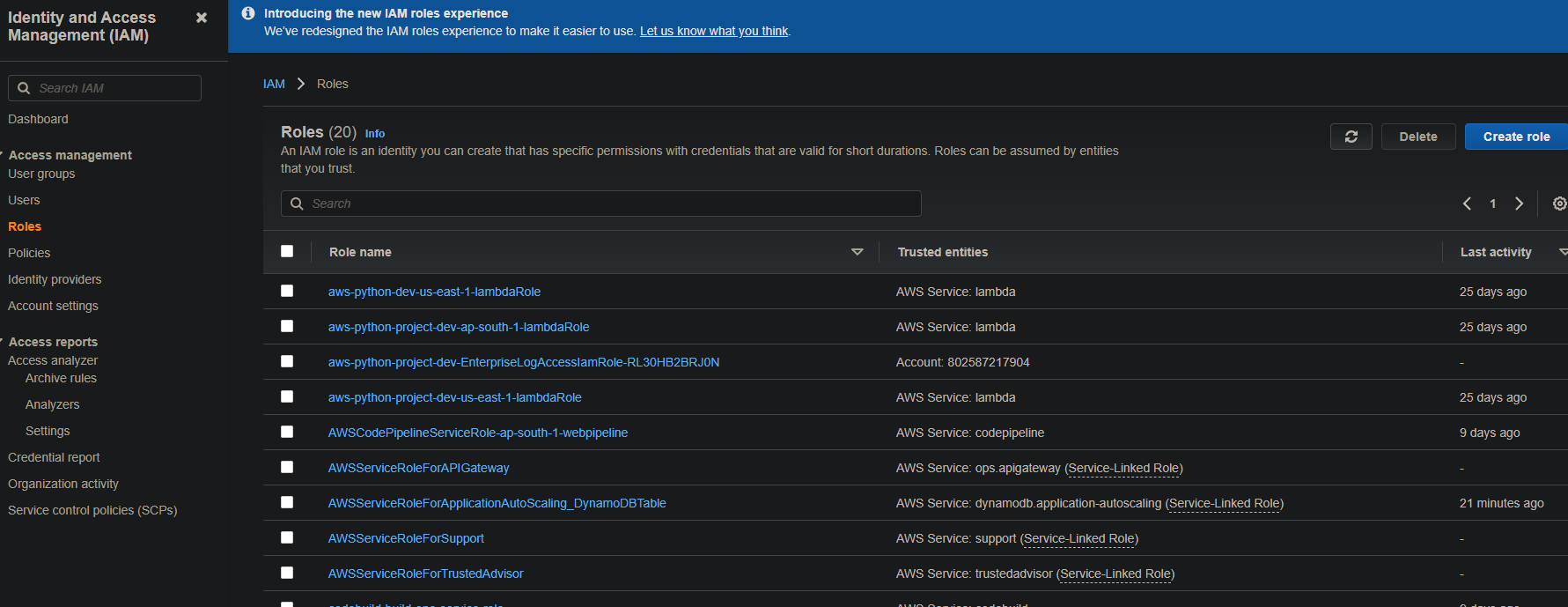Click the breadcrumb chevron between IAM and Roles

click(300, 84)
